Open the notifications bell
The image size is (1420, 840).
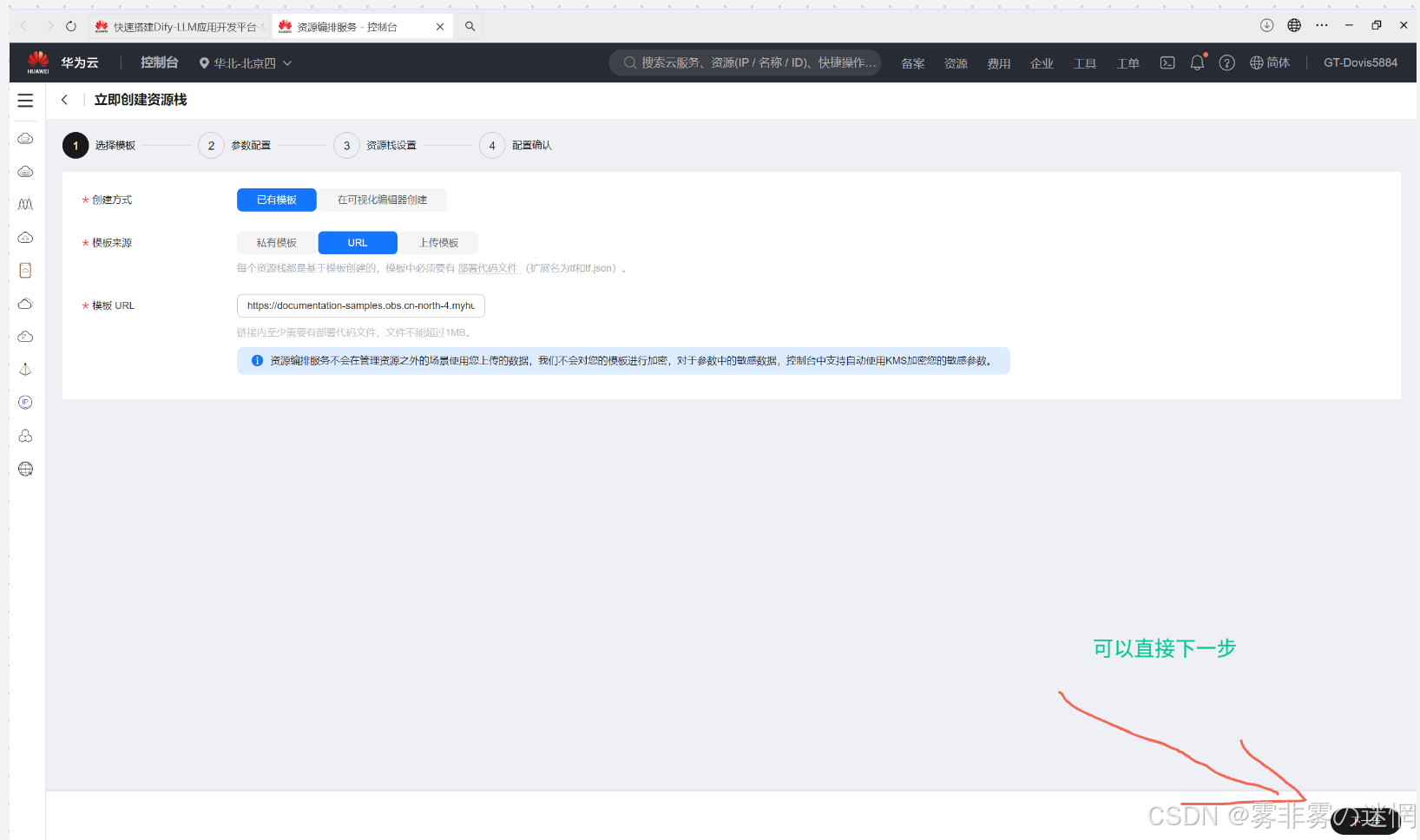(1198, 62)
